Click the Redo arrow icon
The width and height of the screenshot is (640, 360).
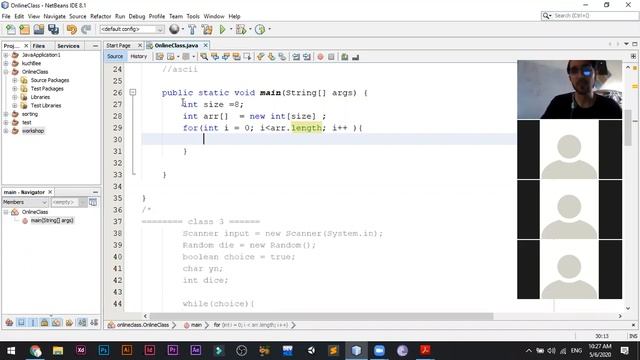tap(86, 29)
